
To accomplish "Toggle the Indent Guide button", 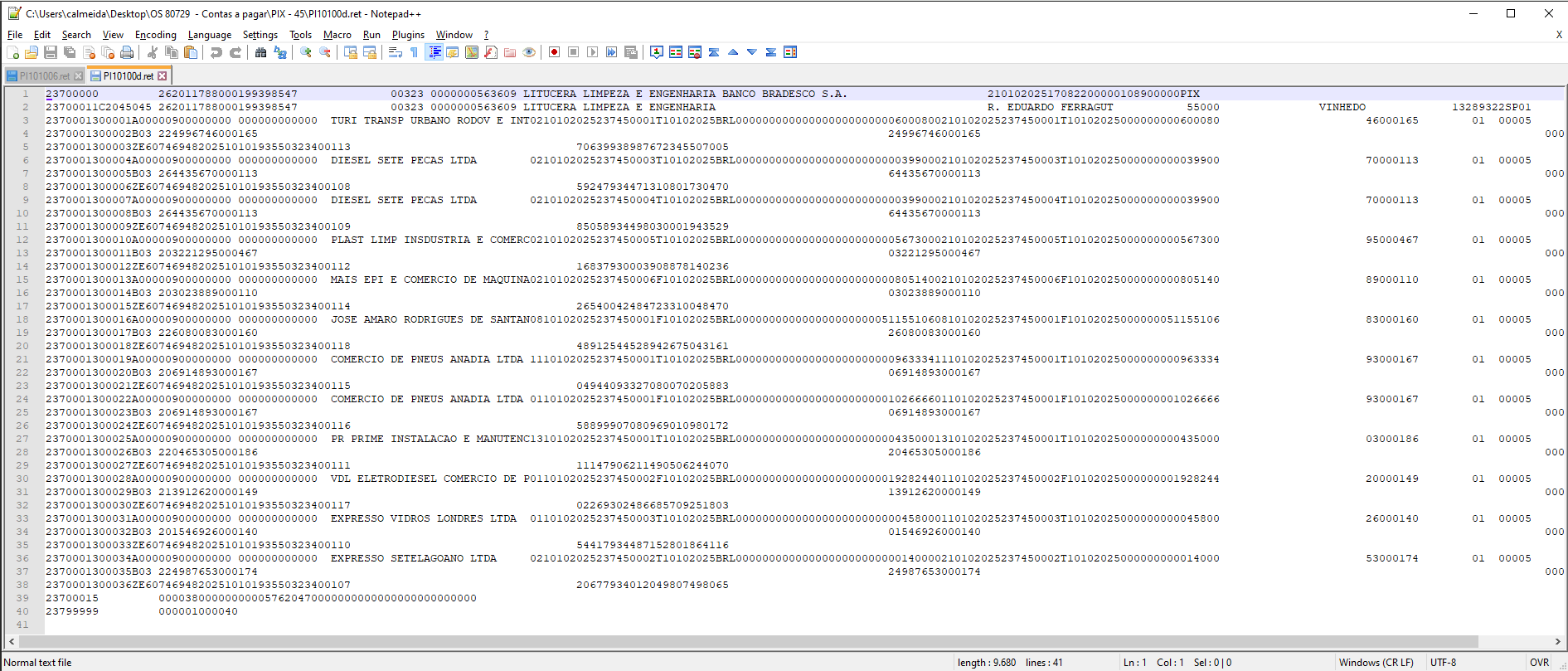I will 434,52.
